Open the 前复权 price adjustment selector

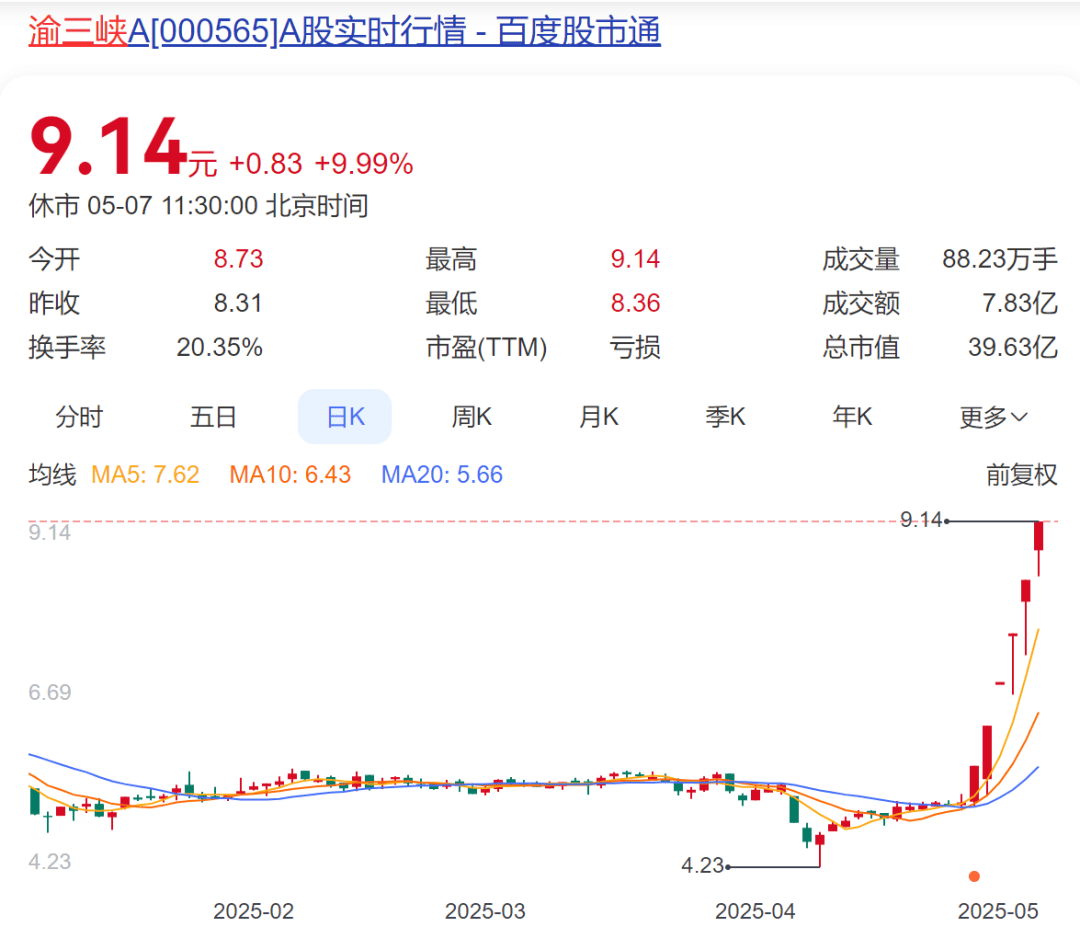tap(1022, 475)
